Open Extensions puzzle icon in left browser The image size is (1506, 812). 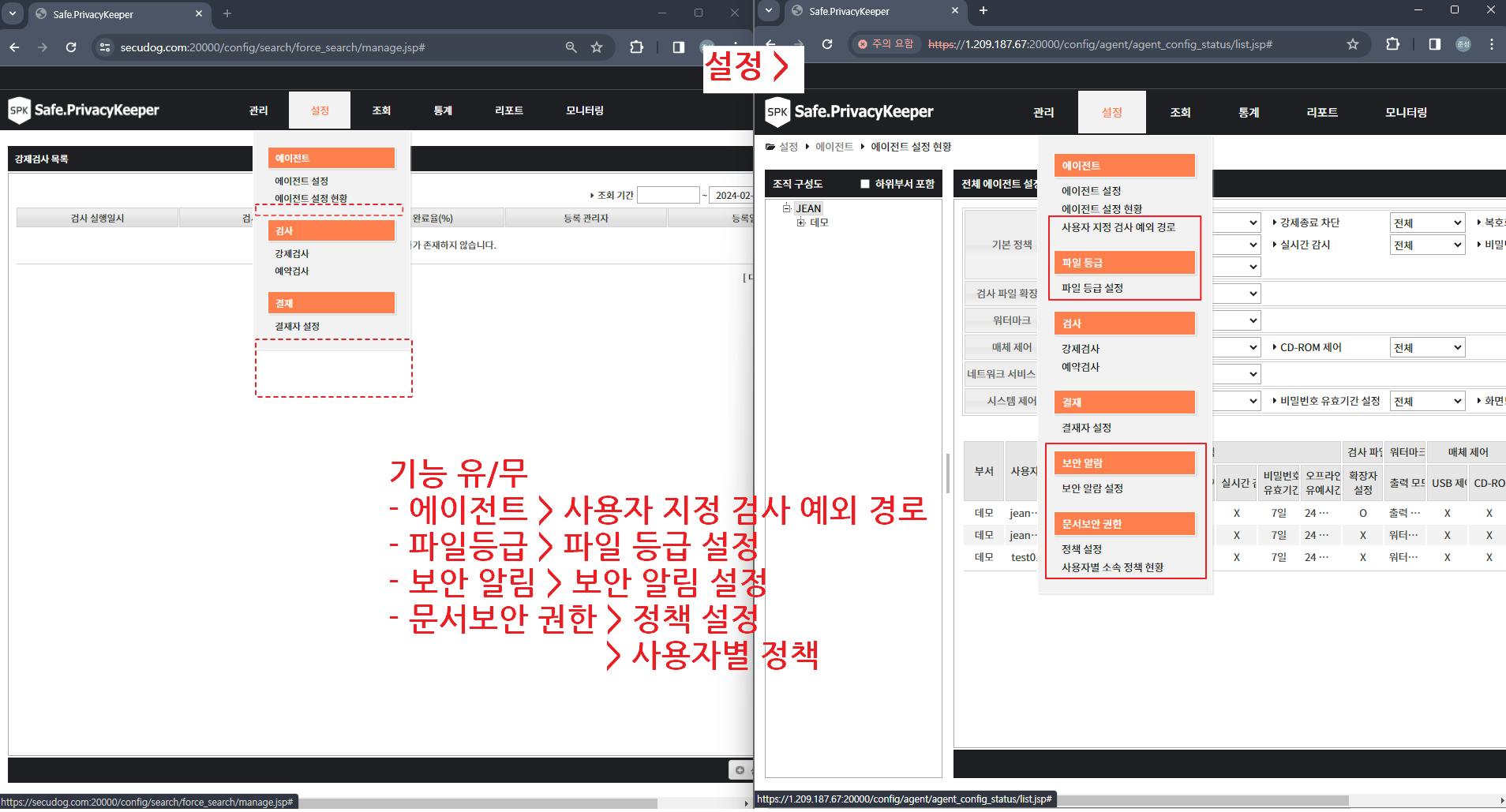(x=636, y=47)
